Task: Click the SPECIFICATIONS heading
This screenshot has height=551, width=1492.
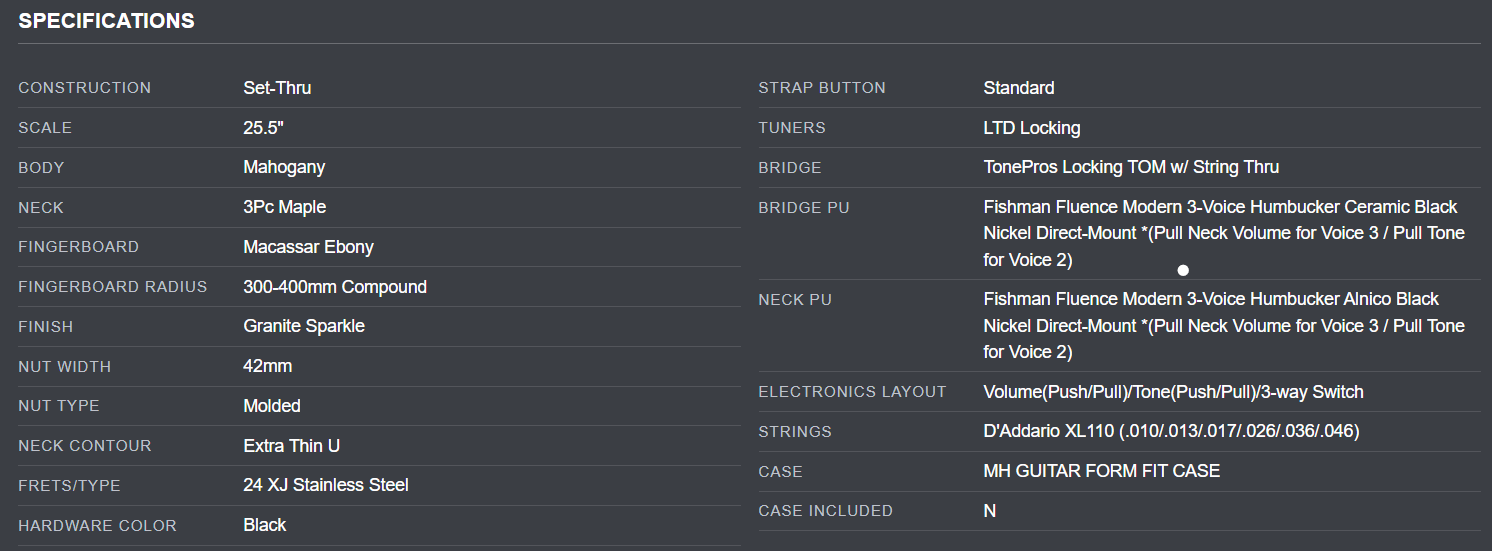Action: click(106, 21)
